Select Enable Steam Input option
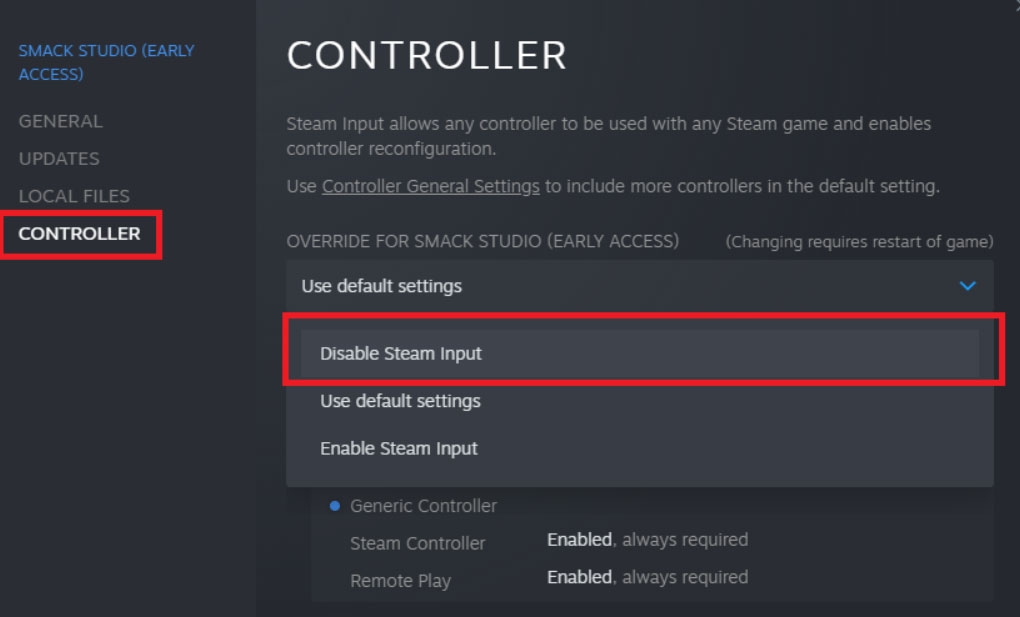 (399, 448)
